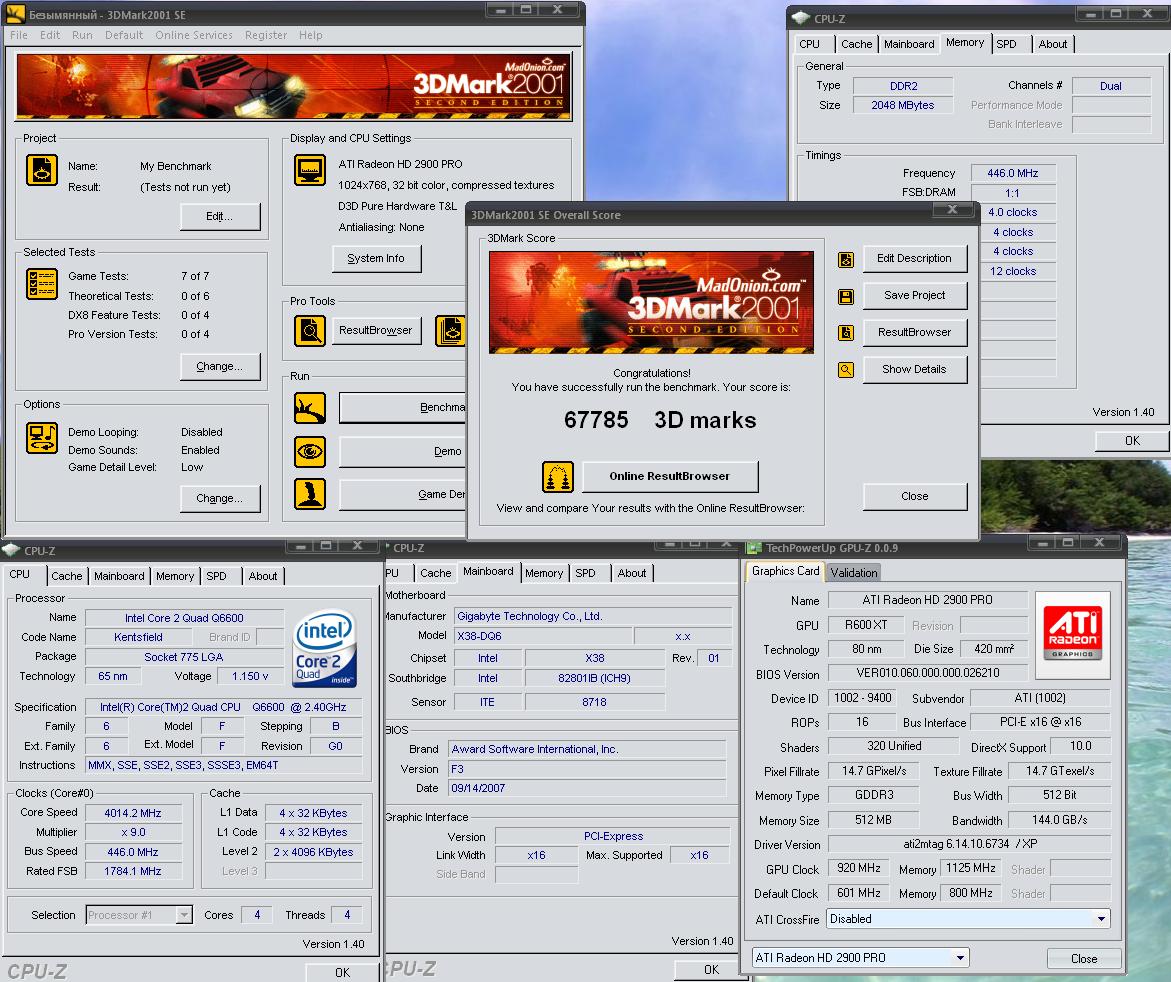The image size is (1171, 982).
Task: Click Change... button under Options
Action: (x=220, y=498)
